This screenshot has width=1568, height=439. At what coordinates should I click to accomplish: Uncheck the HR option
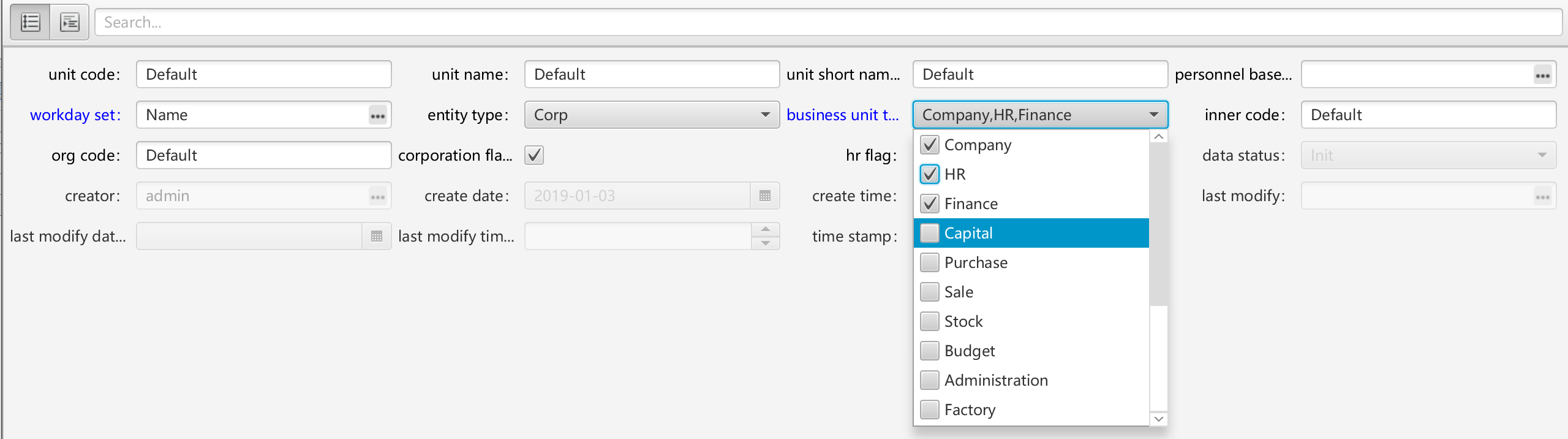coord(930,174)
